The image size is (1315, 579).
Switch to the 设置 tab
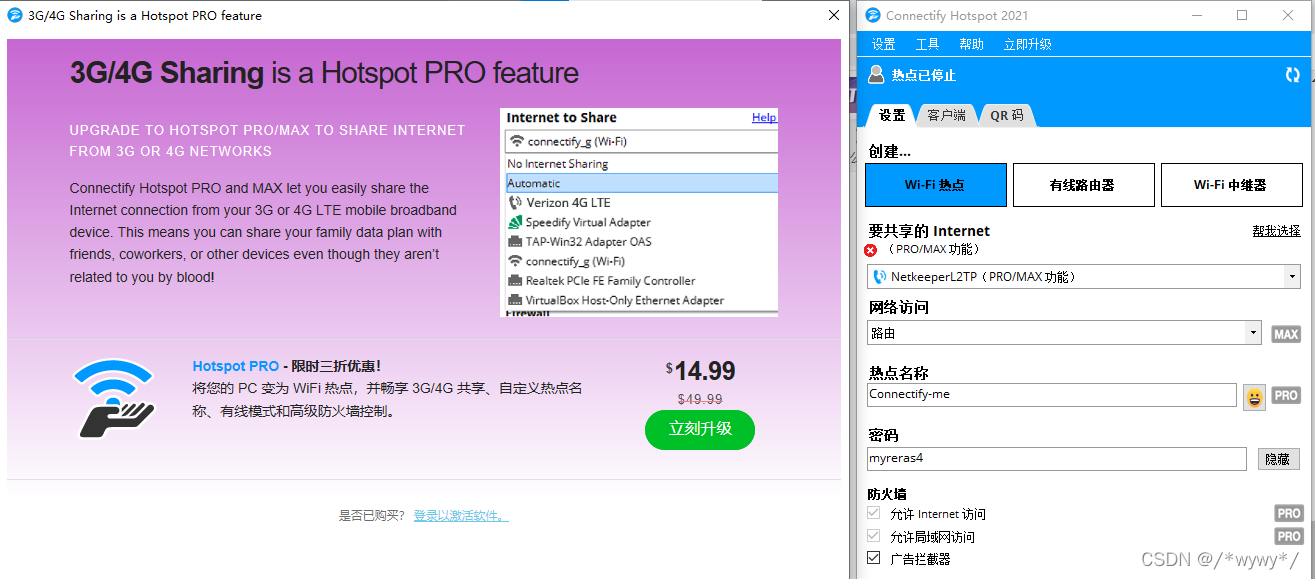[x=892, y=115]
